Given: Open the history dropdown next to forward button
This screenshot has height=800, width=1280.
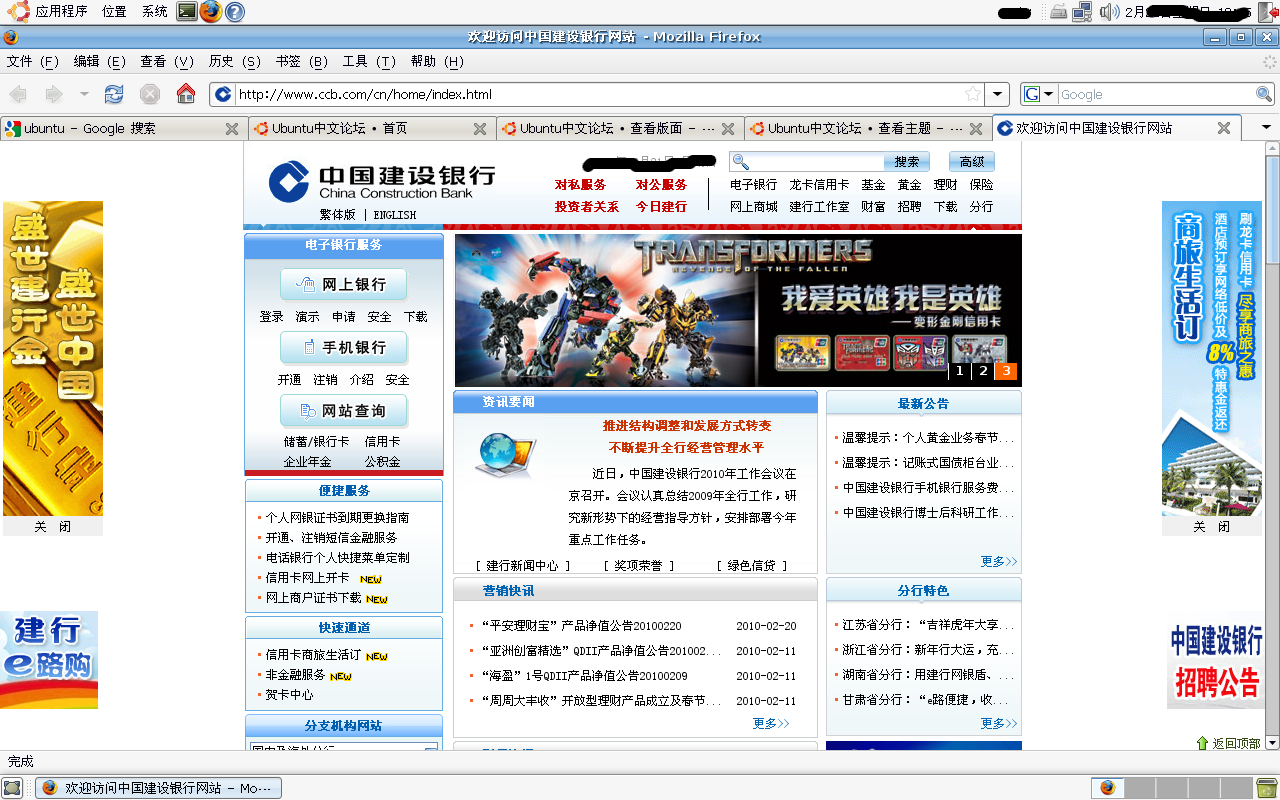Looking at the screenshot, I should point(84,94).
